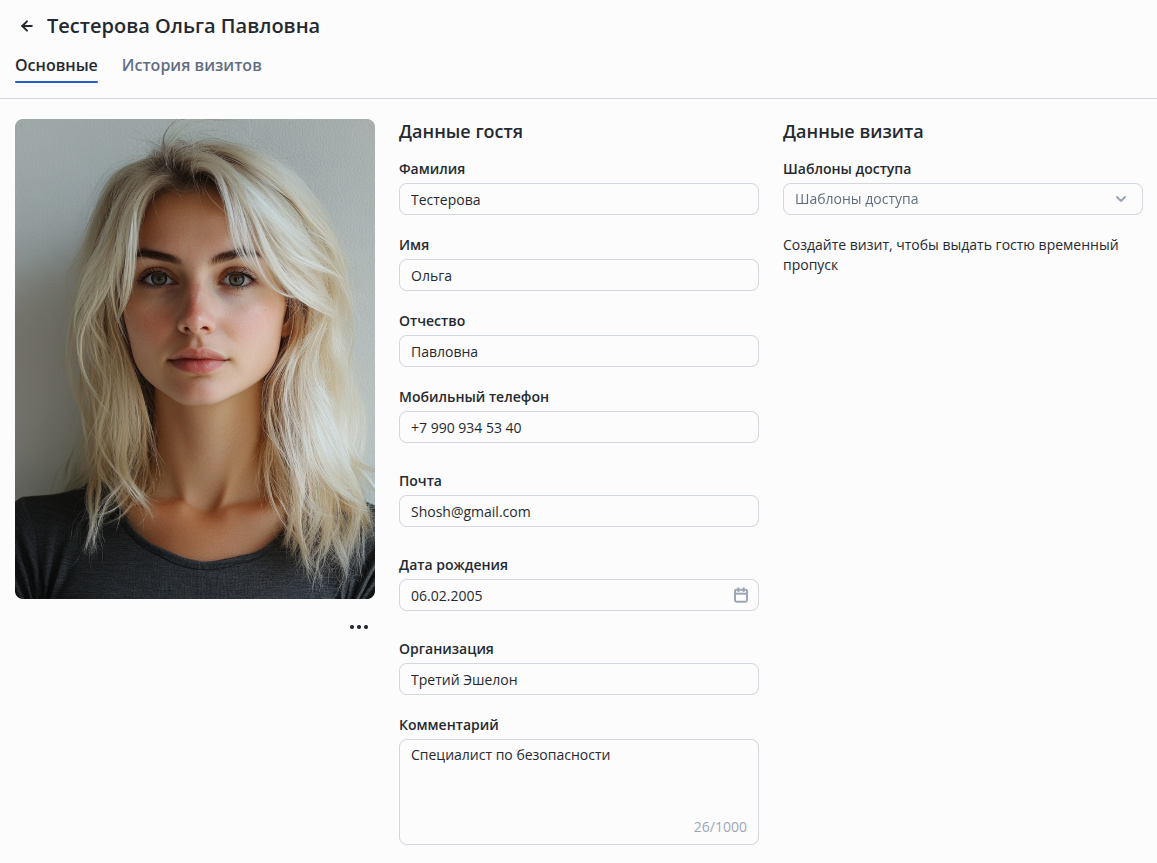Viewport: 1157px width, 863px height.
Task: Click the page title Тестерова Ольга Павловна
Action: 183,27
